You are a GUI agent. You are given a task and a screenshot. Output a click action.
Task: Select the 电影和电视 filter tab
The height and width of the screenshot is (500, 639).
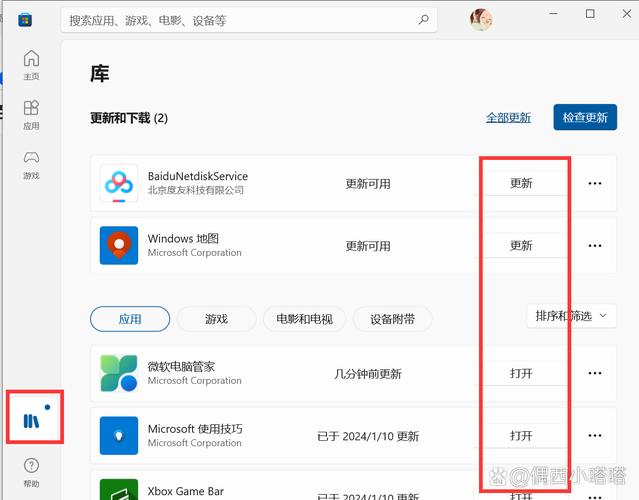tap(304, 319)
